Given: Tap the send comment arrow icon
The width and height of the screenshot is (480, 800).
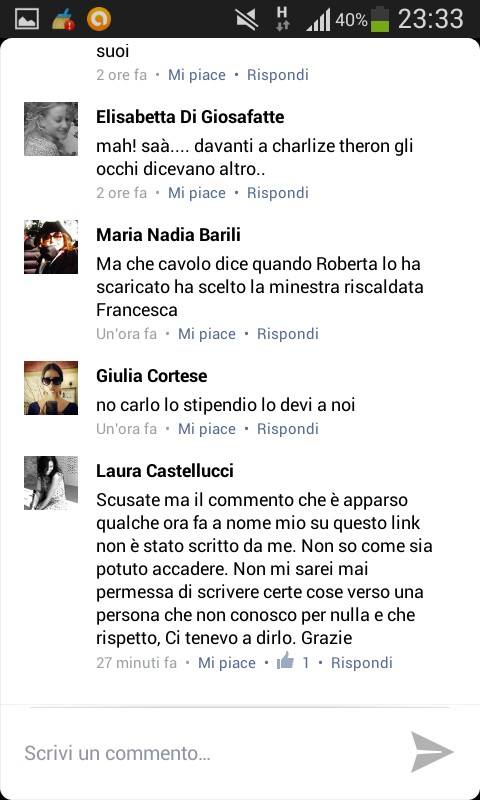Looking at the screenshot, I should 432,752.
